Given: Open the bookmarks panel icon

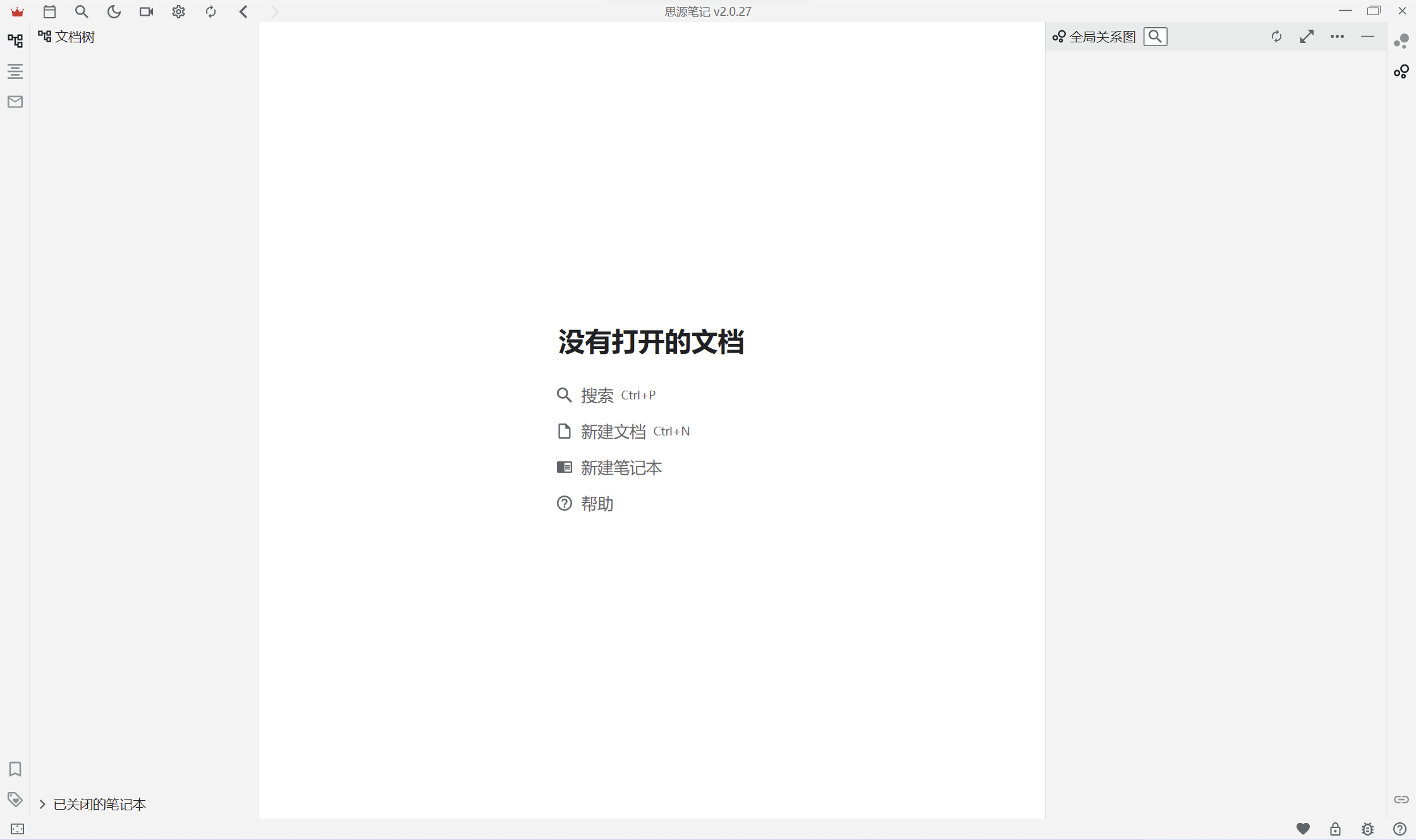Looking at the screenshot, I should (15, 769).
